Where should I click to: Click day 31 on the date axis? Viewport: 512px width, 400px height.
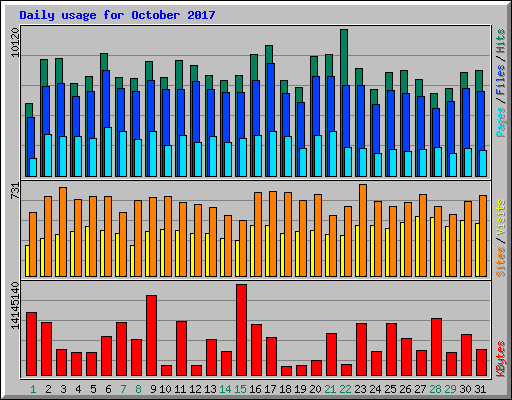coord(480,389)
